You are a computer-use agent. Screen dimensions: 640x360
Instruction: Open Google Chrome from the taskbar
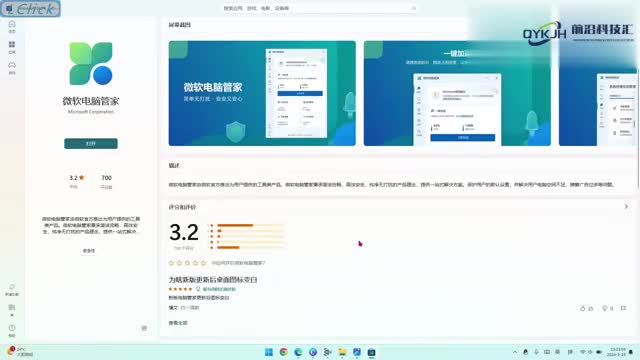coord(283,352)
